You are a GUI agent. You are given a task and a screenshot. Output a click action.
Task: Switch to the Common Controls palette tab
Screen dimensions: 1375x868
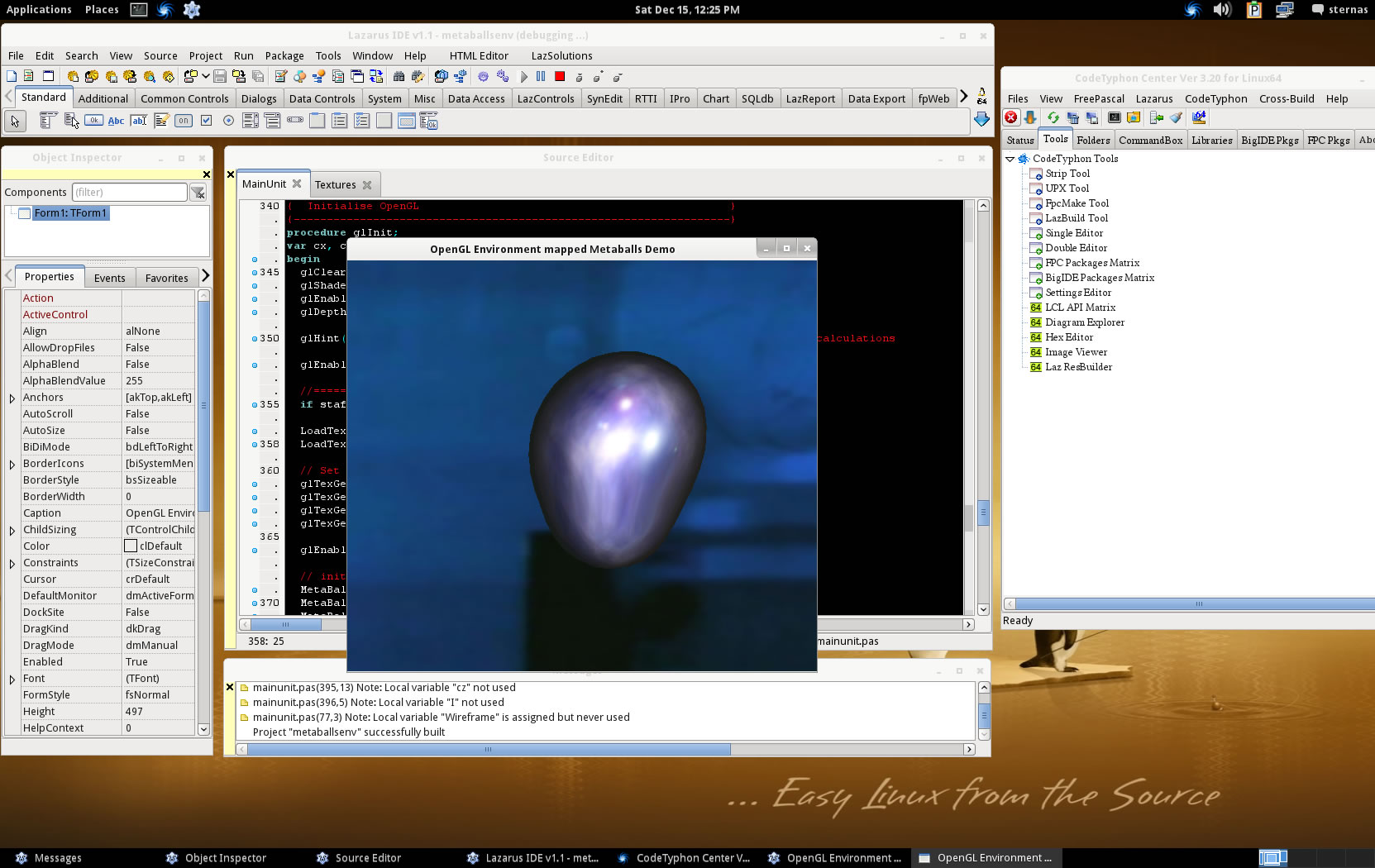point(184,98)
